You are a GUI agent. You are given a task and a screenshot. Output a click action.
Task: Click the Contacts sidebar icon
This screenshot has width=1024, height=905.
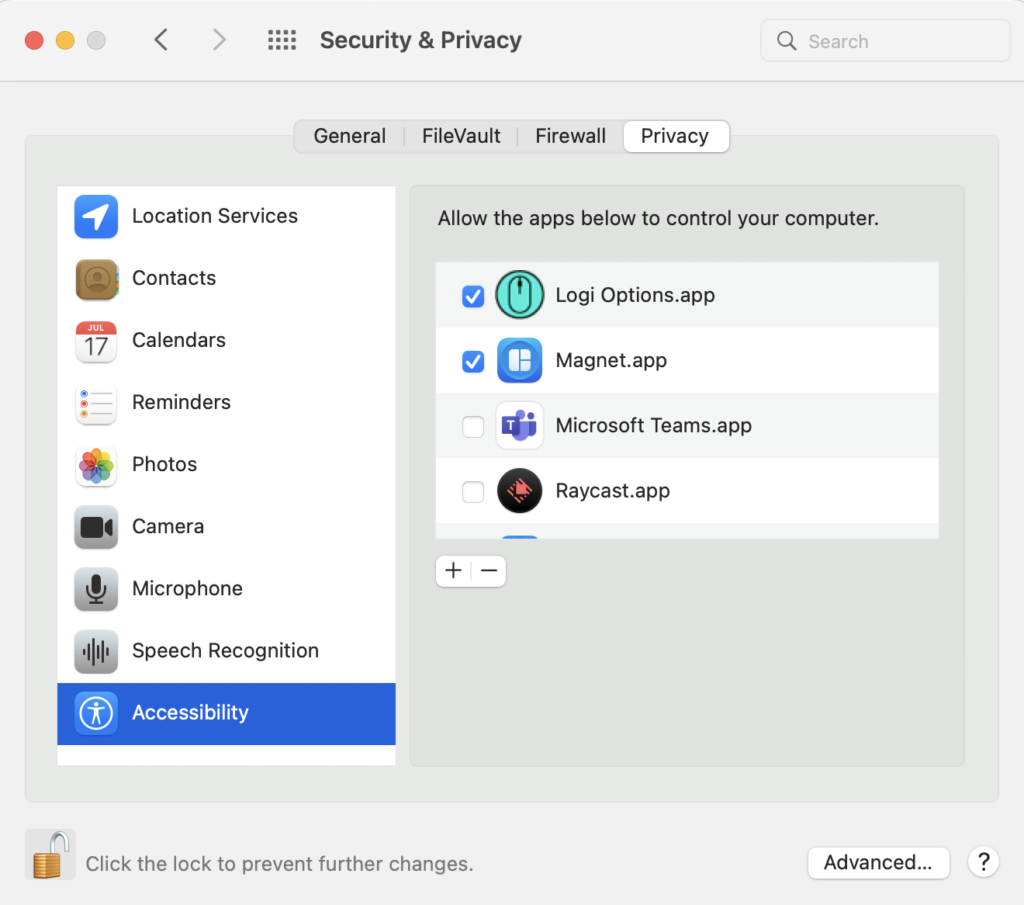tap(95, 278)
